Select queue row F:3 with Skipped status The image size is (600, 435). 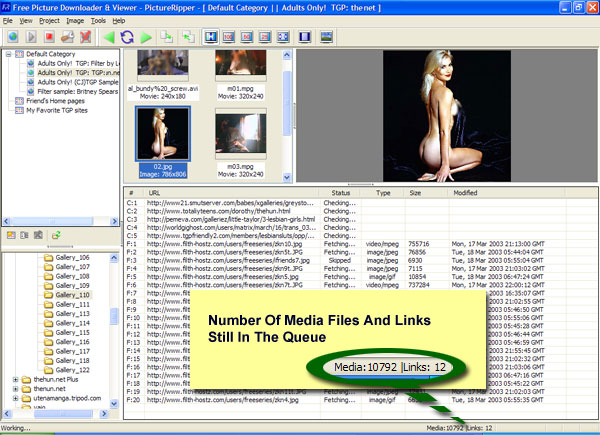point(360,261)
